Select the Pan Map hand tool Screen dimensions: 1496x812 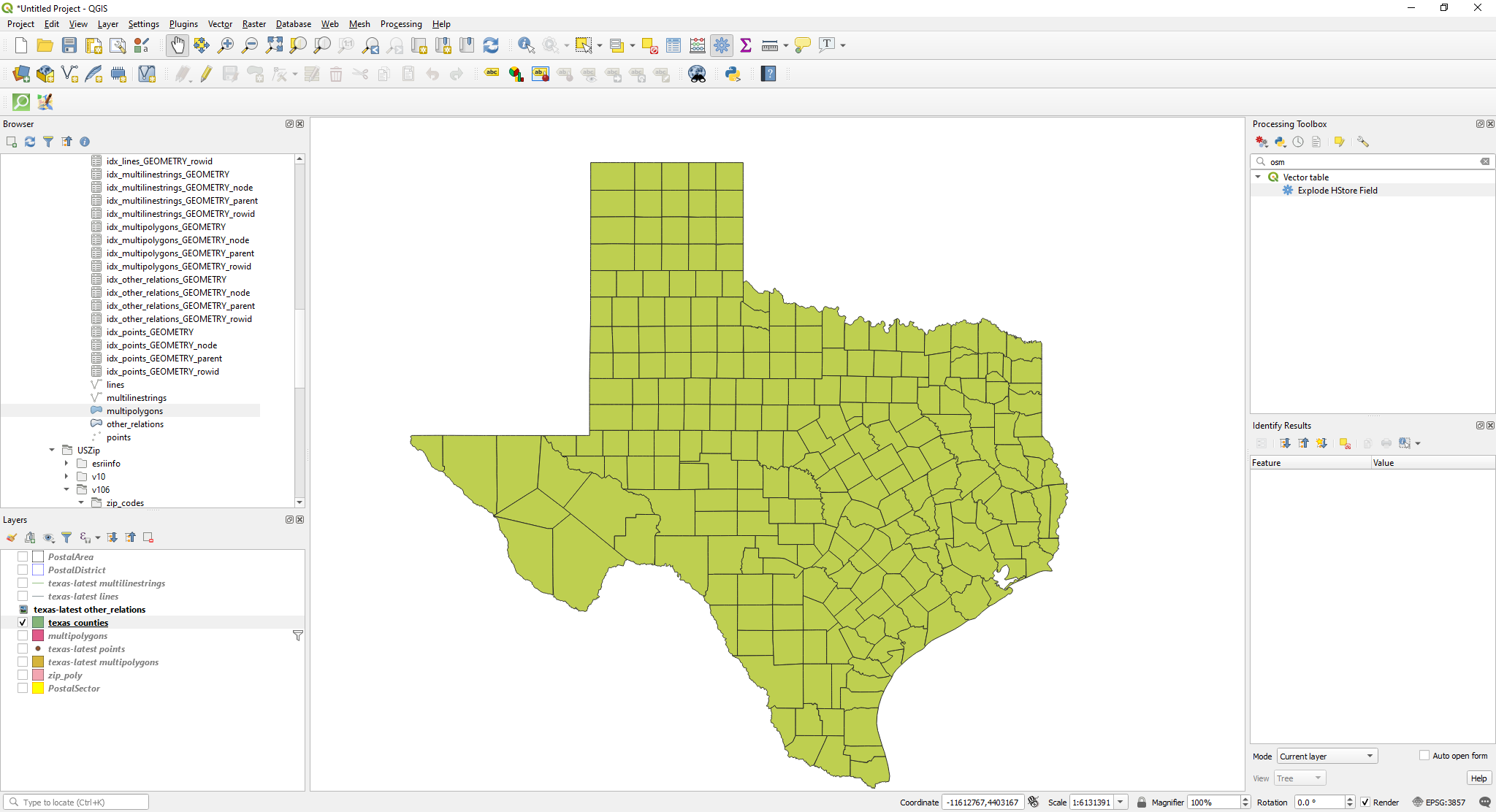coord(178,45)
